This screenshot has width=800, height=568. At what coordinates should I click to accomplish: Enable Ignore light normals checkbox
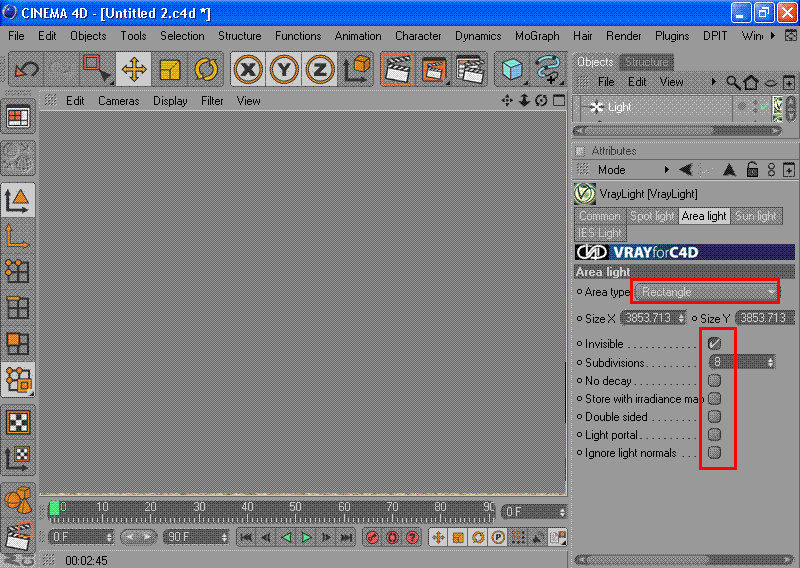click(x=714, y=452)
